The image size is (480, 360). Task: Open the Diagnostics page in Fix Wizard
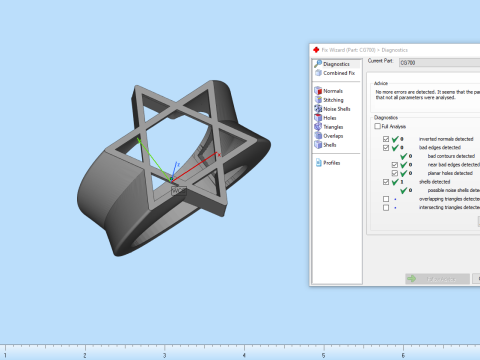click(337, 64)
